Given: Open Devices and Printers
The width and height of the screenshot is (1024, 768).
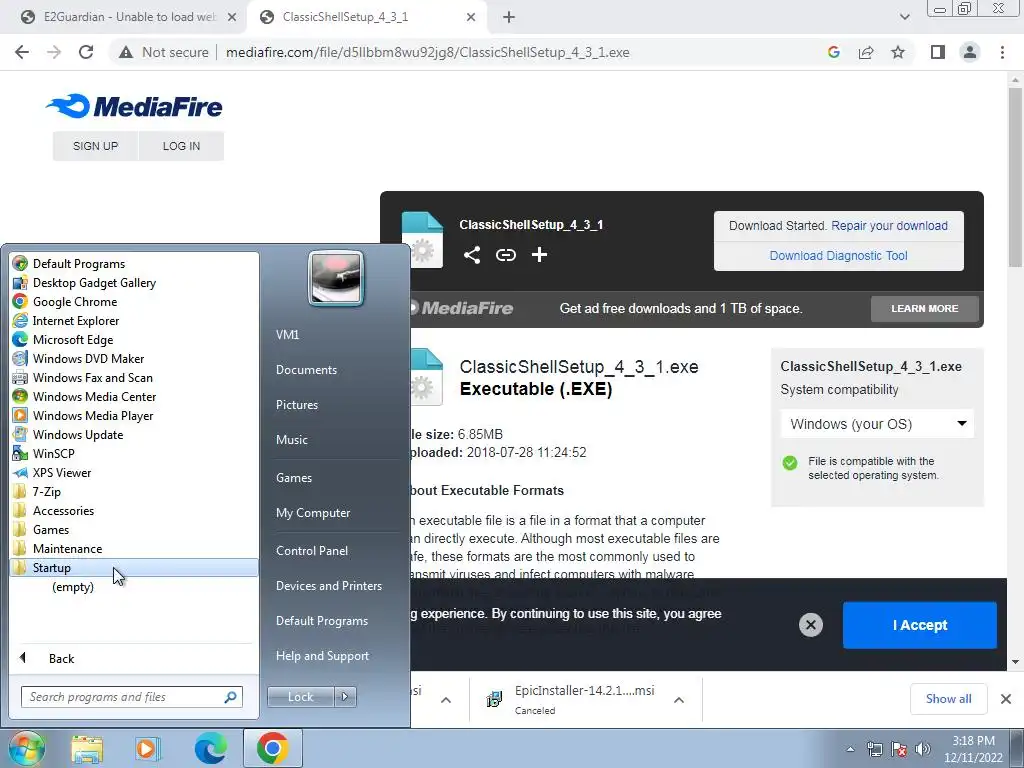Looking at the screenshot, I should click(328, 586).
